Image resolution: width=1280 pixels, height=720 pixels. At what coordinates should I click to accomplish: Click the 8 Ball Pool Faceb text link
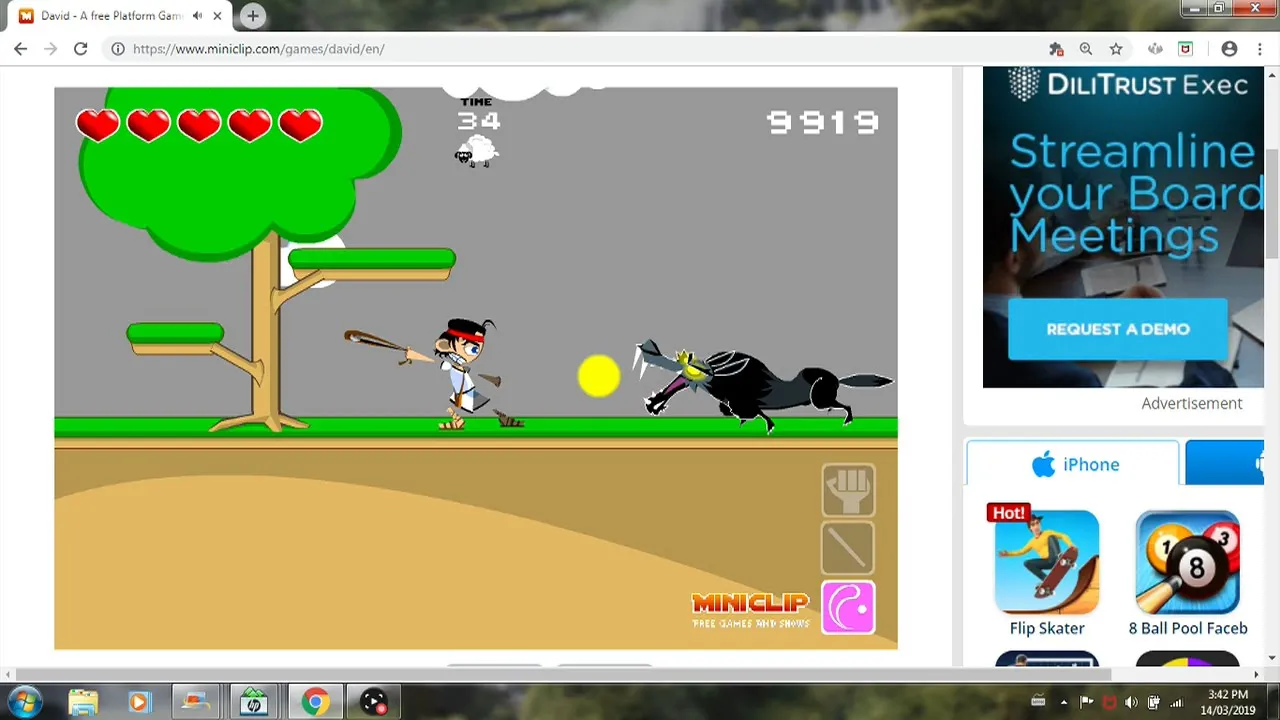1188,628
